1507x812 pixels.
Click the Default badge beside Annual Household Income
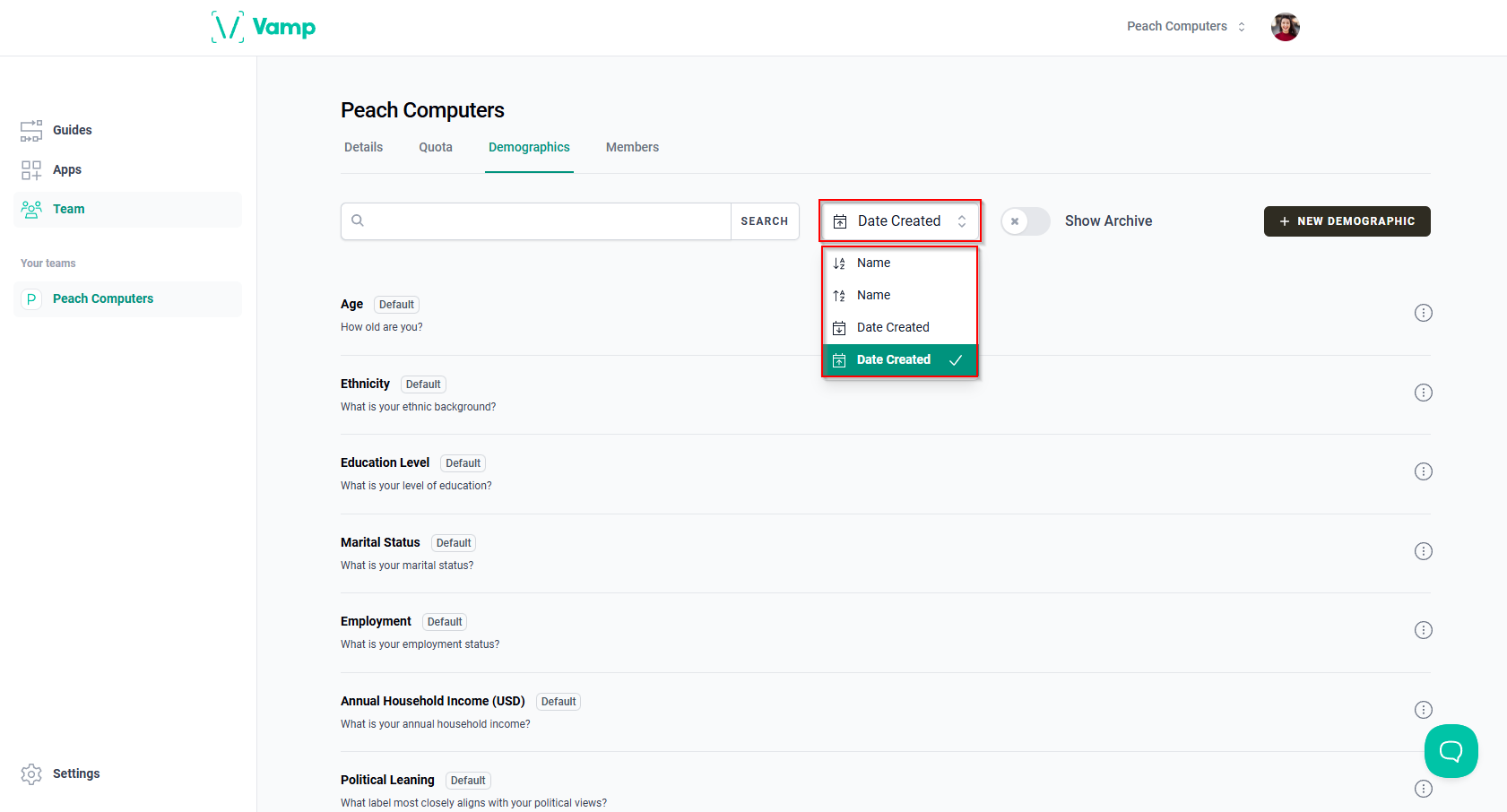point(559,702)
